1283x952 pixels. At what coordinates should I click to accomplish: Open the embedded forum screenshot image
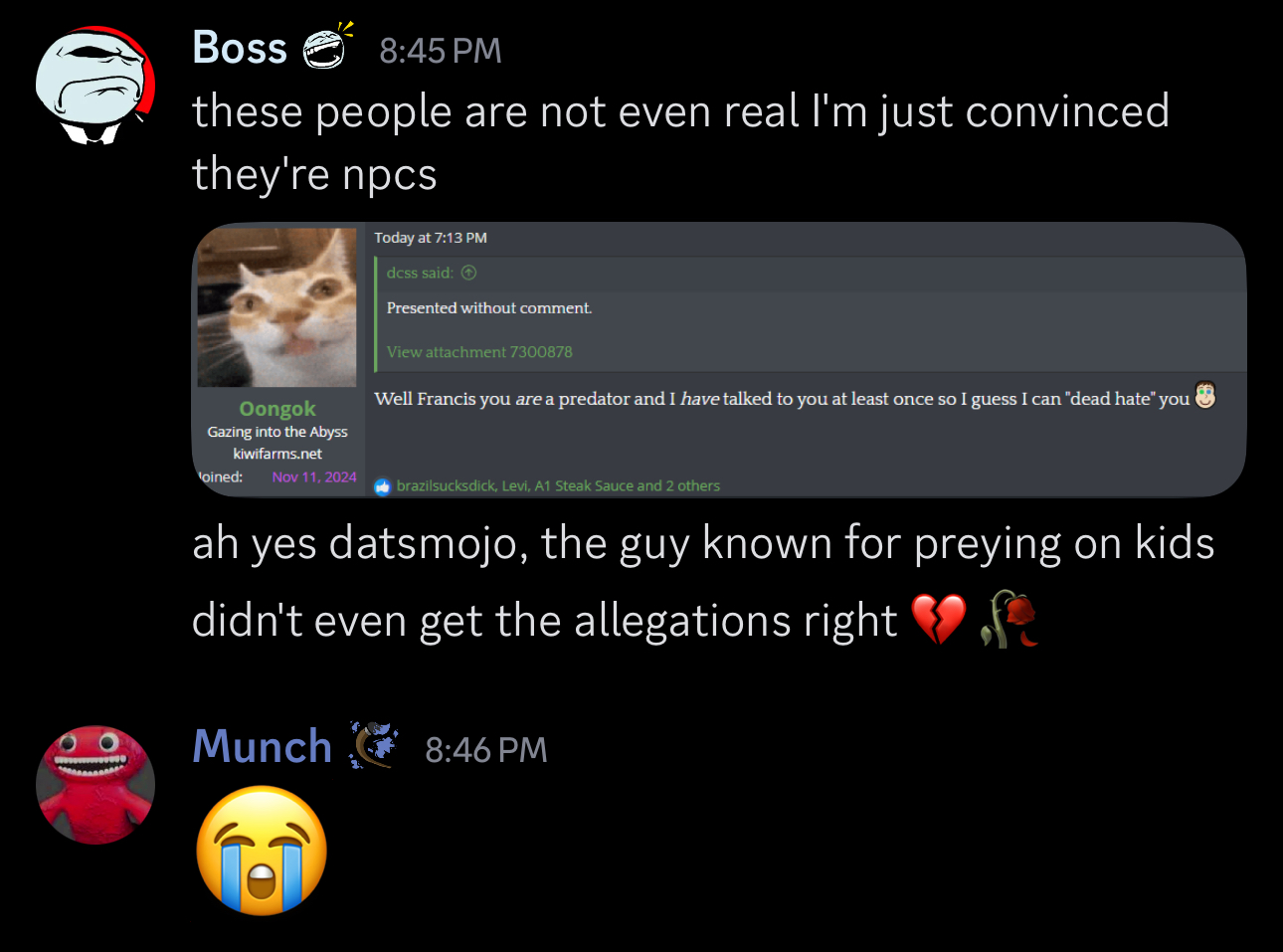tap(719, 359)
